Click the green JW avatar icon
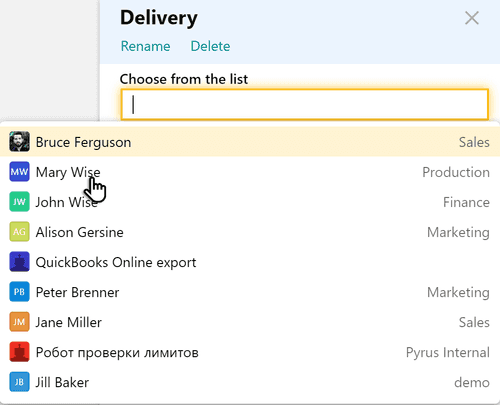Viewport: 500px width, 405px height. [x=19, y=202]
